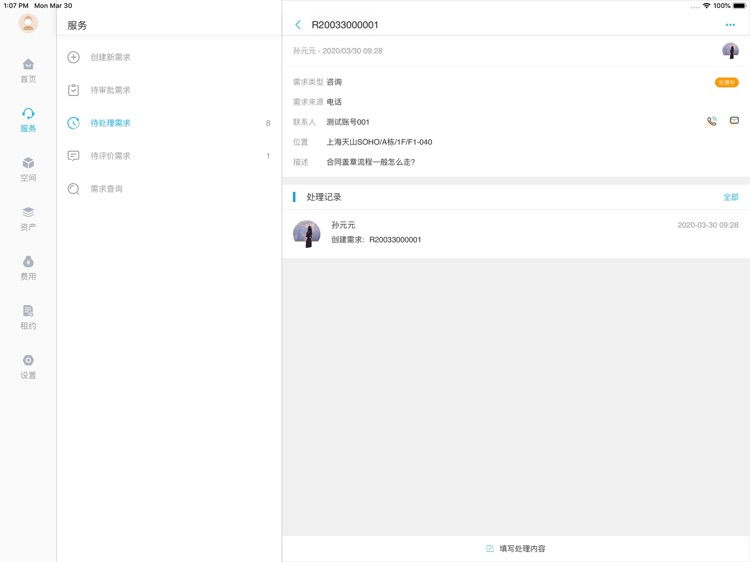Click the edit icon beside 填写处理内容
The image size is (750, 562).
click(490, 549)
